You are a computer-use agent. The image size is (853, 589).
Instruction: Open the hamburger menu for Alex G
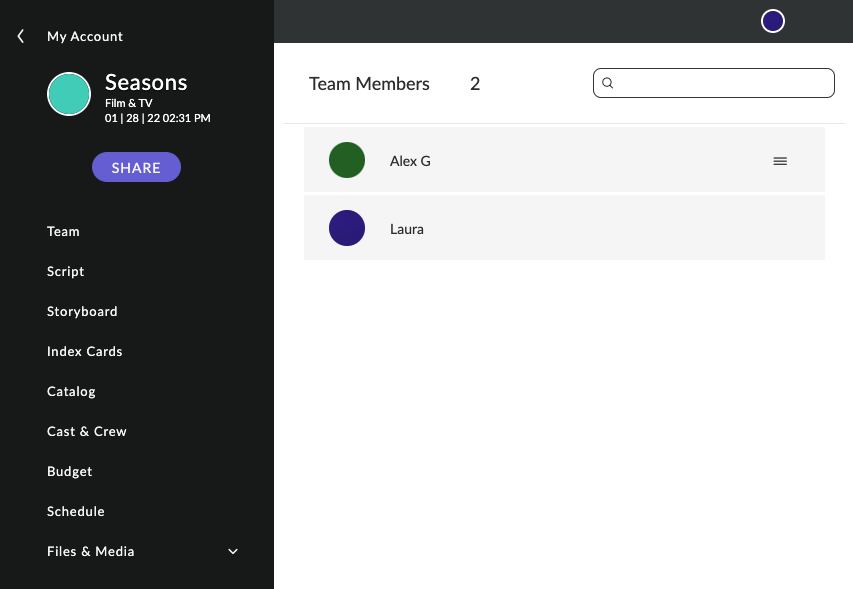tap(780, 161)
